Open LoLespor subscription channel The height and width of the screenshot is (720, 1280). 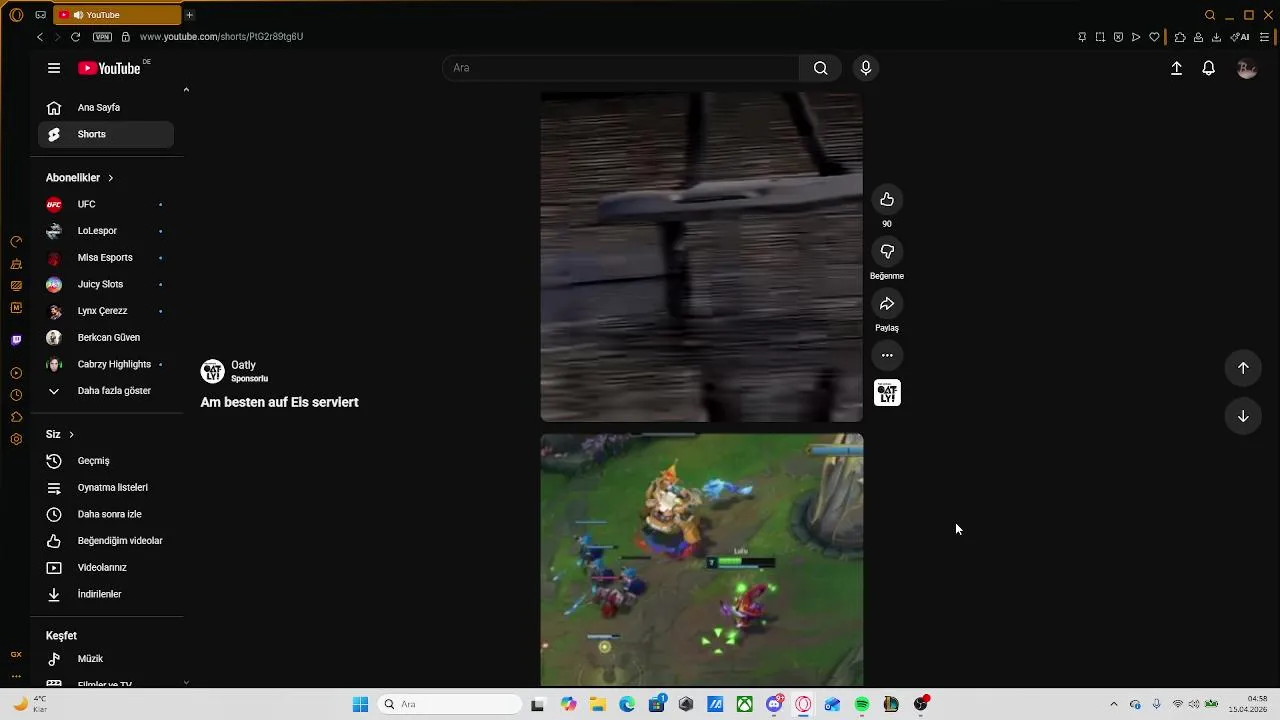(106, 231)
